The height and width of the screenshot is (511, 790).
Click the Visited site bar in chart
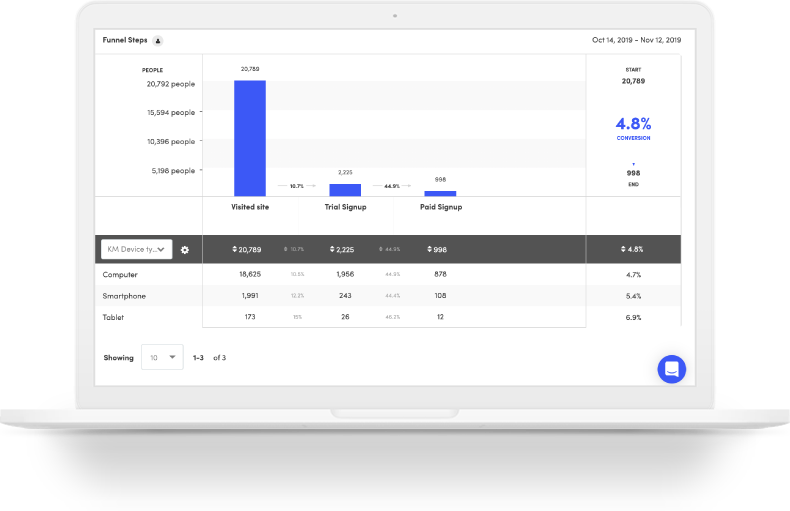click(249, 138)
